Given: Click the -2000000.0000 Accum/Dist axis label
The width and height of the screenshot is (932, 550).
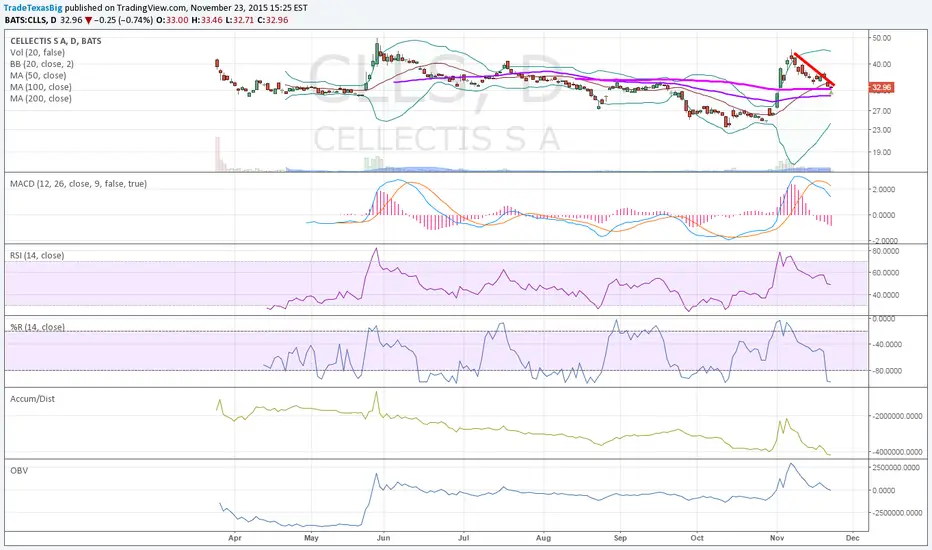Looking at the screenshot, I should (x=897, y=416).
